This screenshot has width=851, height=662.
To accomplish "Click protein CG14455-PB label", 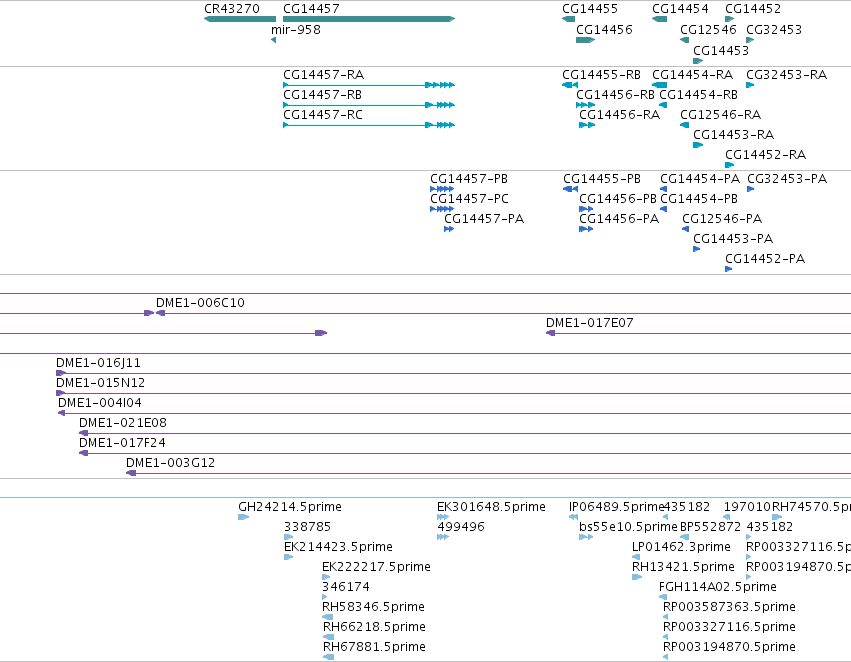I will [602, 179].
